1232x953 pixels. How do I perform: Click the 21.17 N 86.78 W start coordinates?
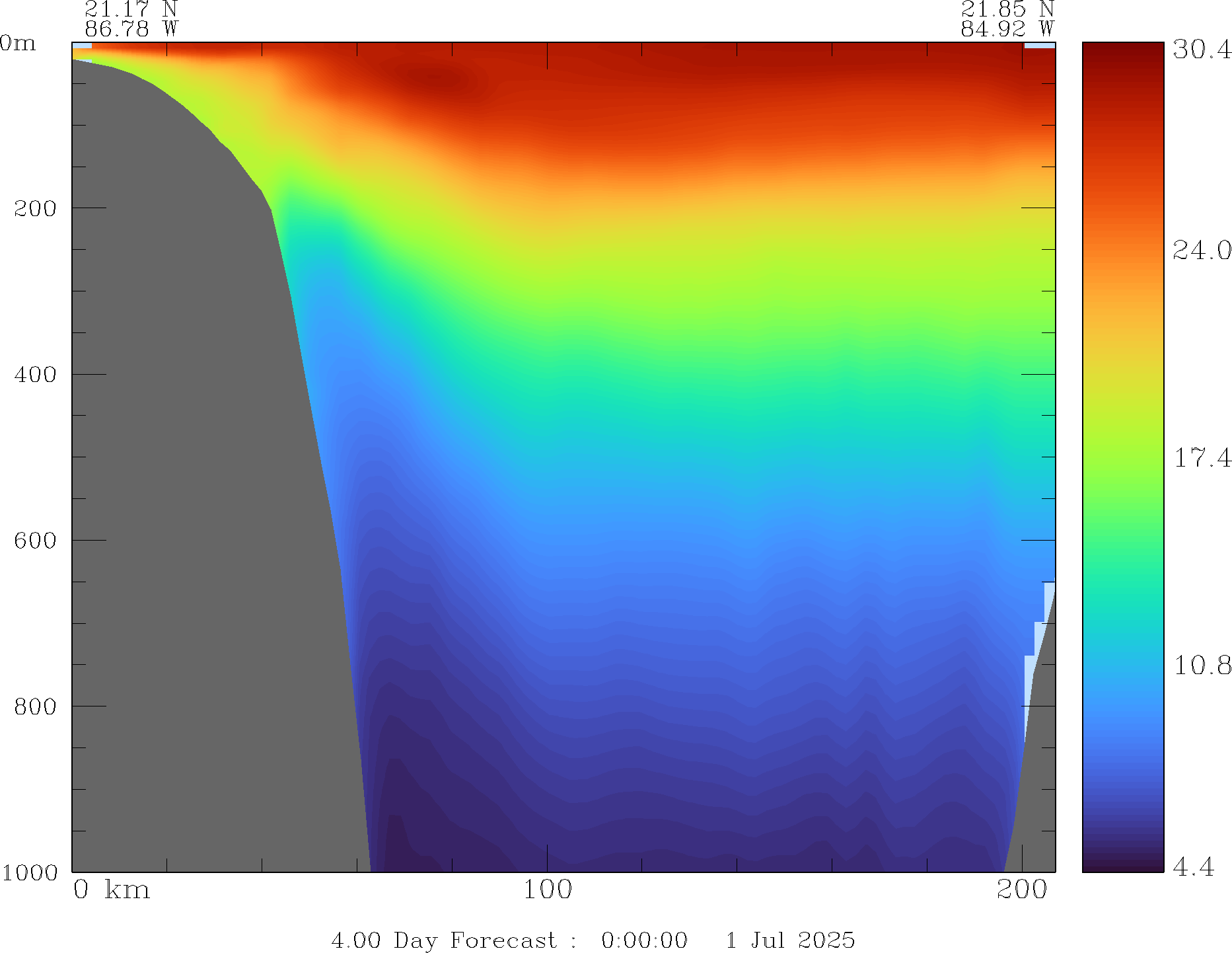pos(131,19)
